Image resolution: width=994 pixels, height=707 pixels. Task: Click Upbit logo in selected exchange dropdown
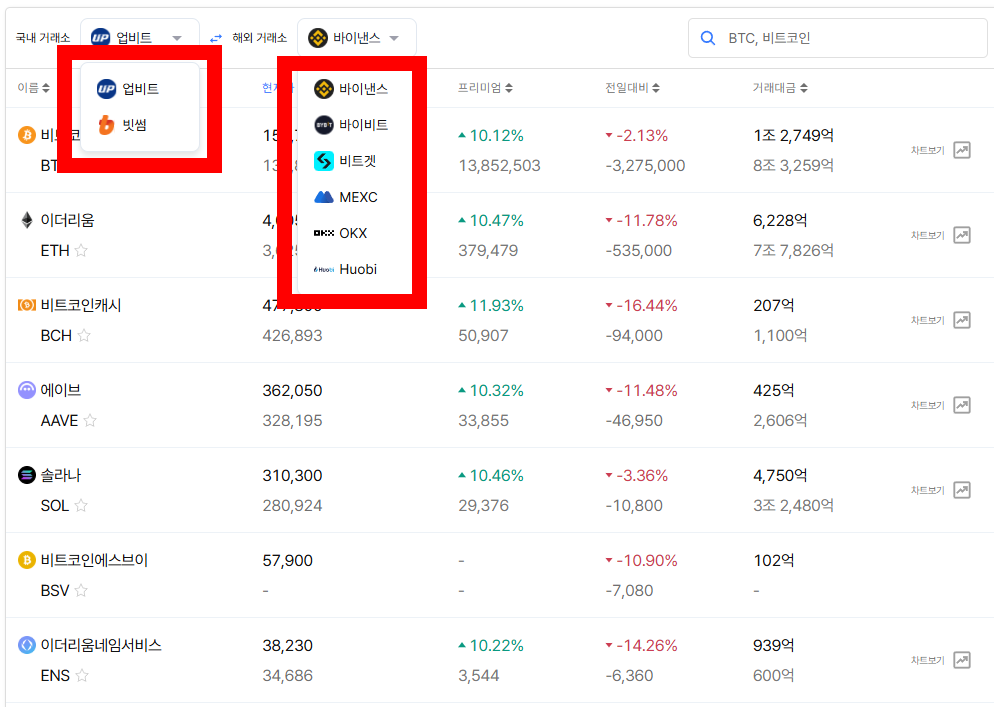(101, 38)
